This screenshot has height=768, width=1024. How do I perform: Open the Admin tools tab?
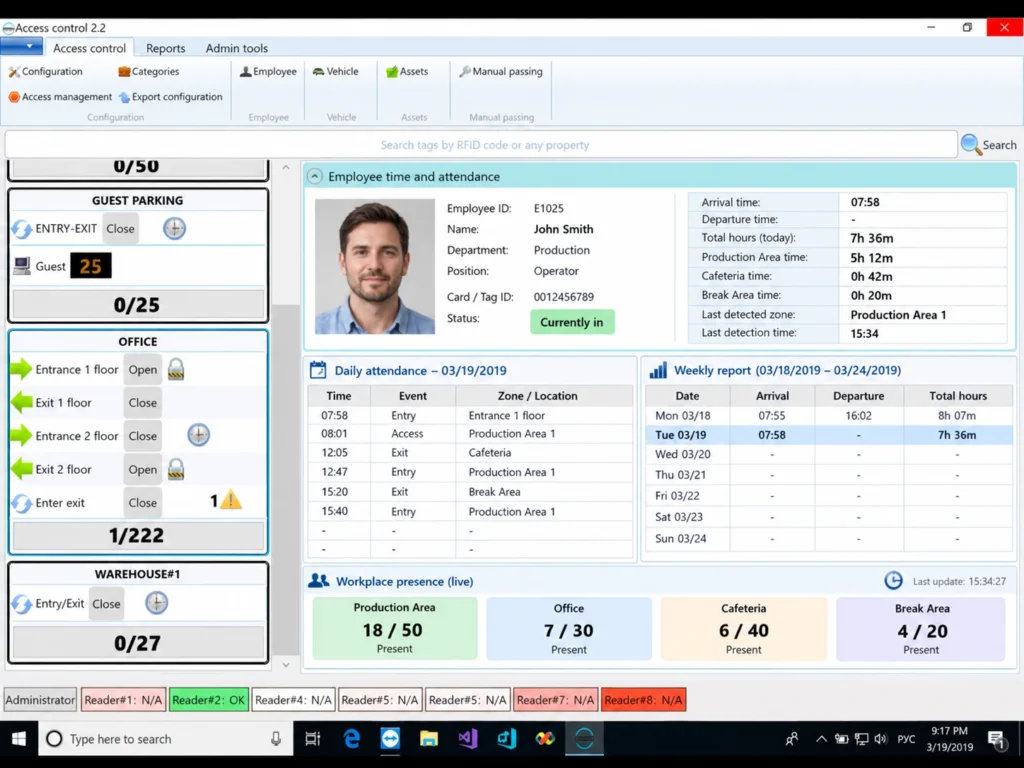236,48
